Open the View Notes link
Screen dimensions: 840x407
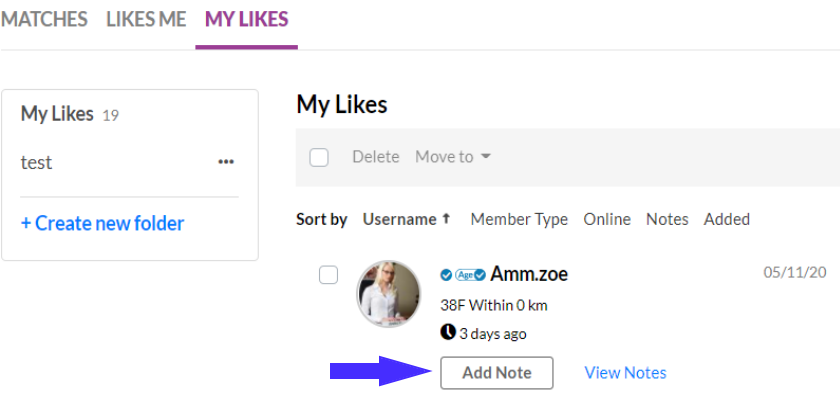coord(625,373)
